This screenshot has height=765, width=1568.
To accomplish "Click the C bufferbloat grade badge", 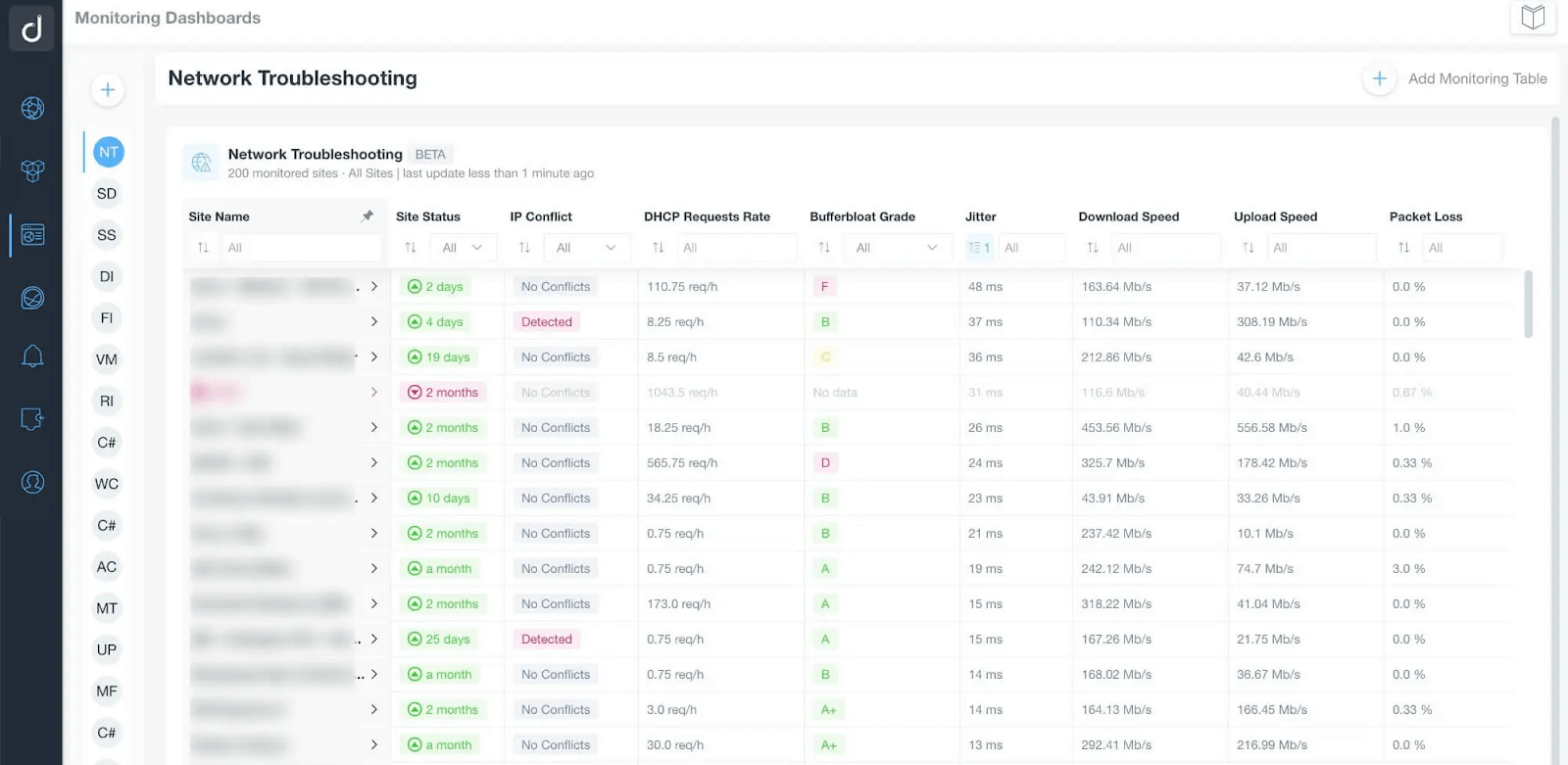I will [x=825, y=358].
